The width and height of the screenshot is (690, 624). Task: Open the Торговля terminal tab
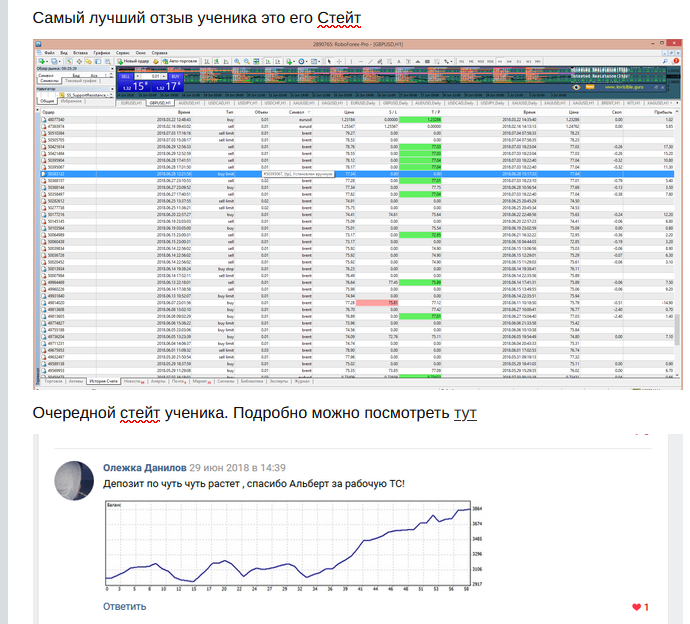pyautogui.click(x=53, y=381)
